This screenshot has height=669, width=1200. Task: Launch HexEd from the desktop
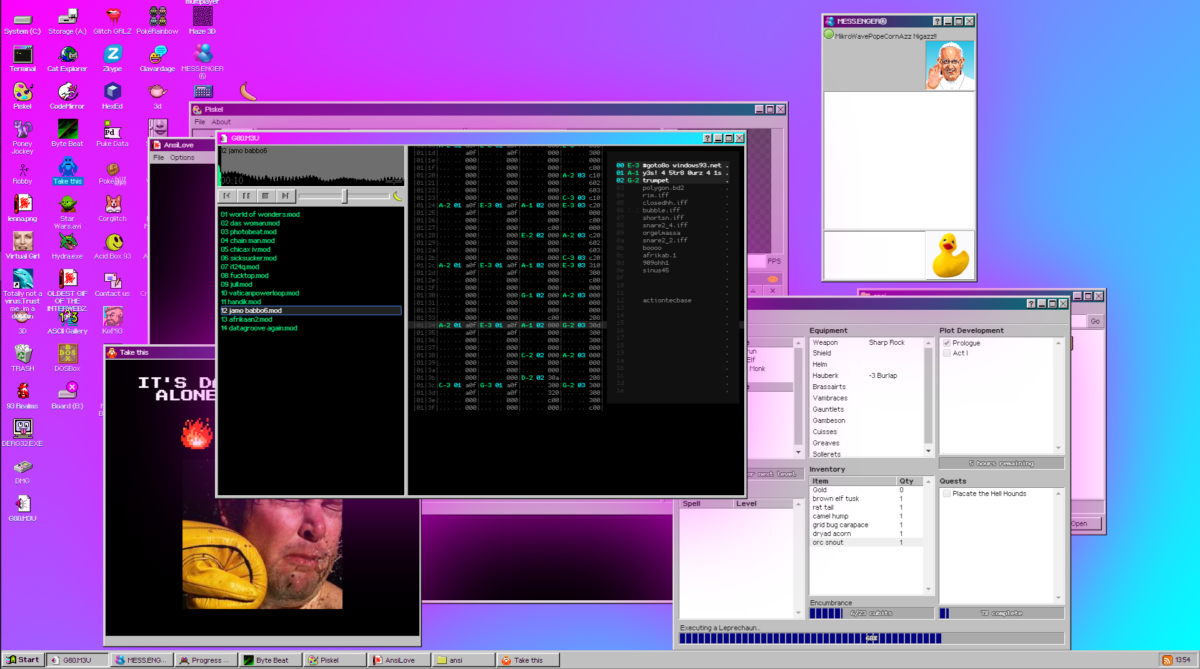click(x=112, y=95)
